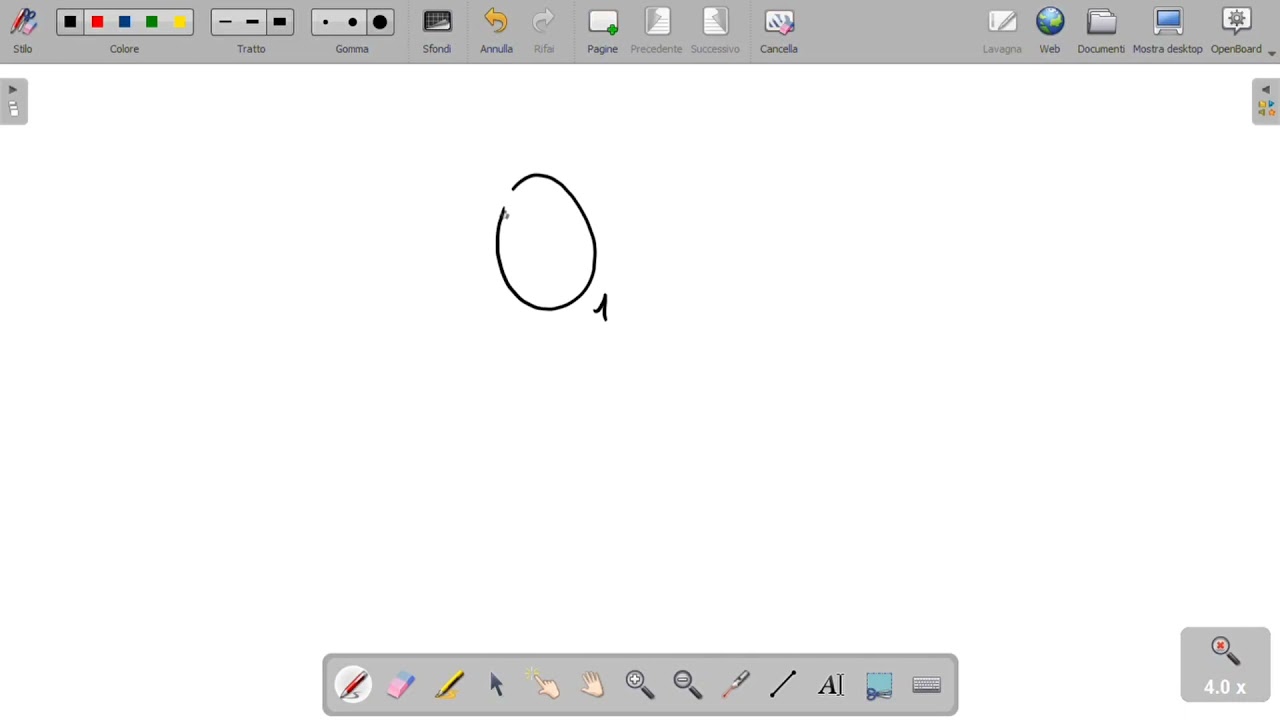
Task: Expand the right library side panel
Action: point(1266,101)
